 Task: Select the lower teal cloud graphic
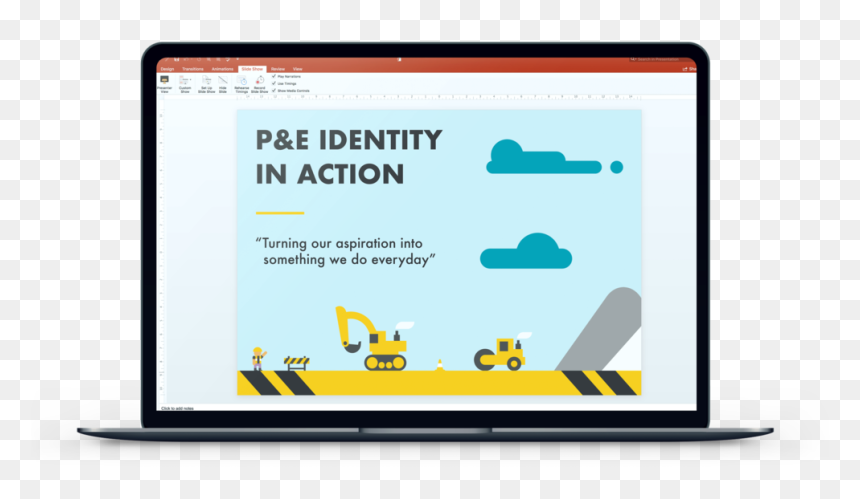525,251
